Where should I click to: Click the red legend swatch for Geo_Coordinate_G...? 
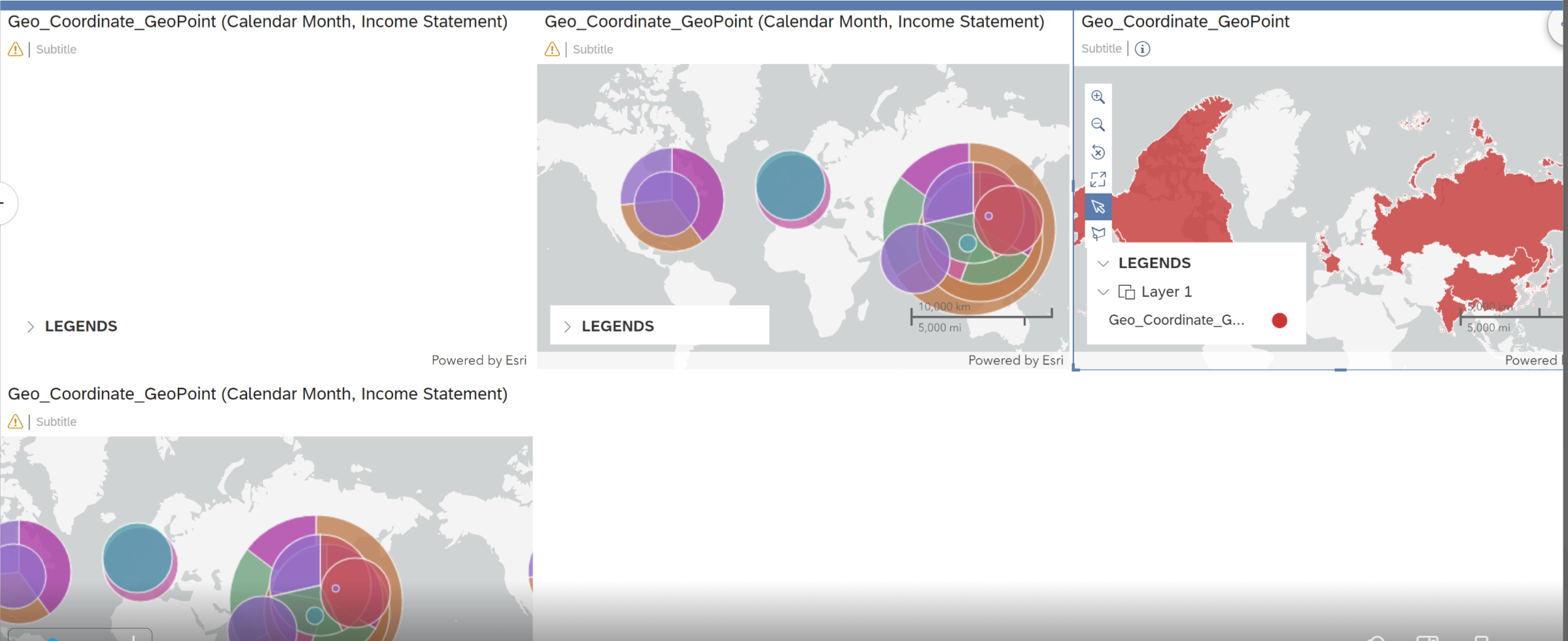pos(1280,320)
